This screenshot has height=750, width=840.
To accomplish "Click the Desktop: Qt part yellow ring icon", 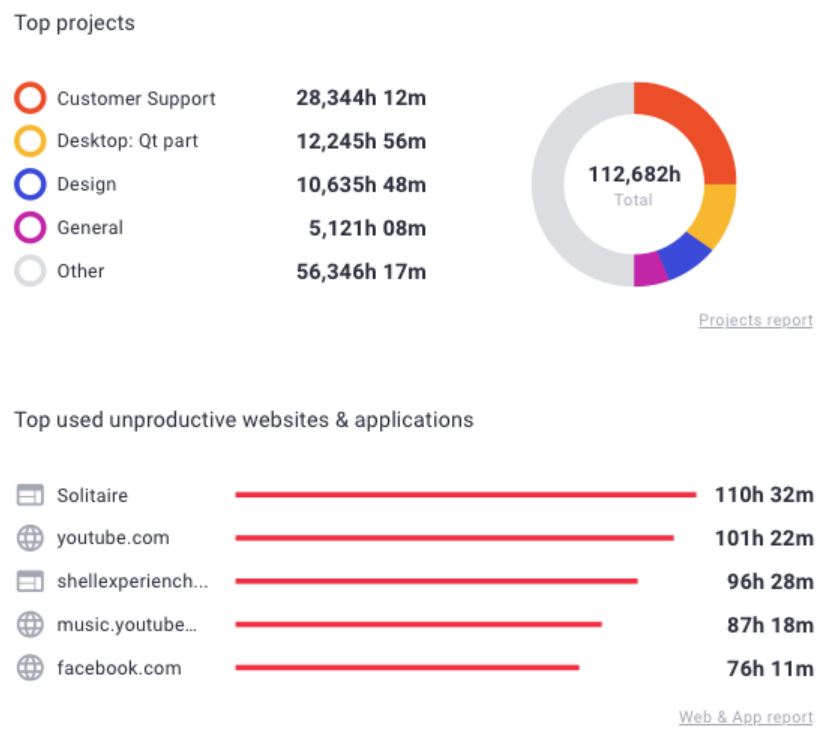I will [x=30, y=141].
